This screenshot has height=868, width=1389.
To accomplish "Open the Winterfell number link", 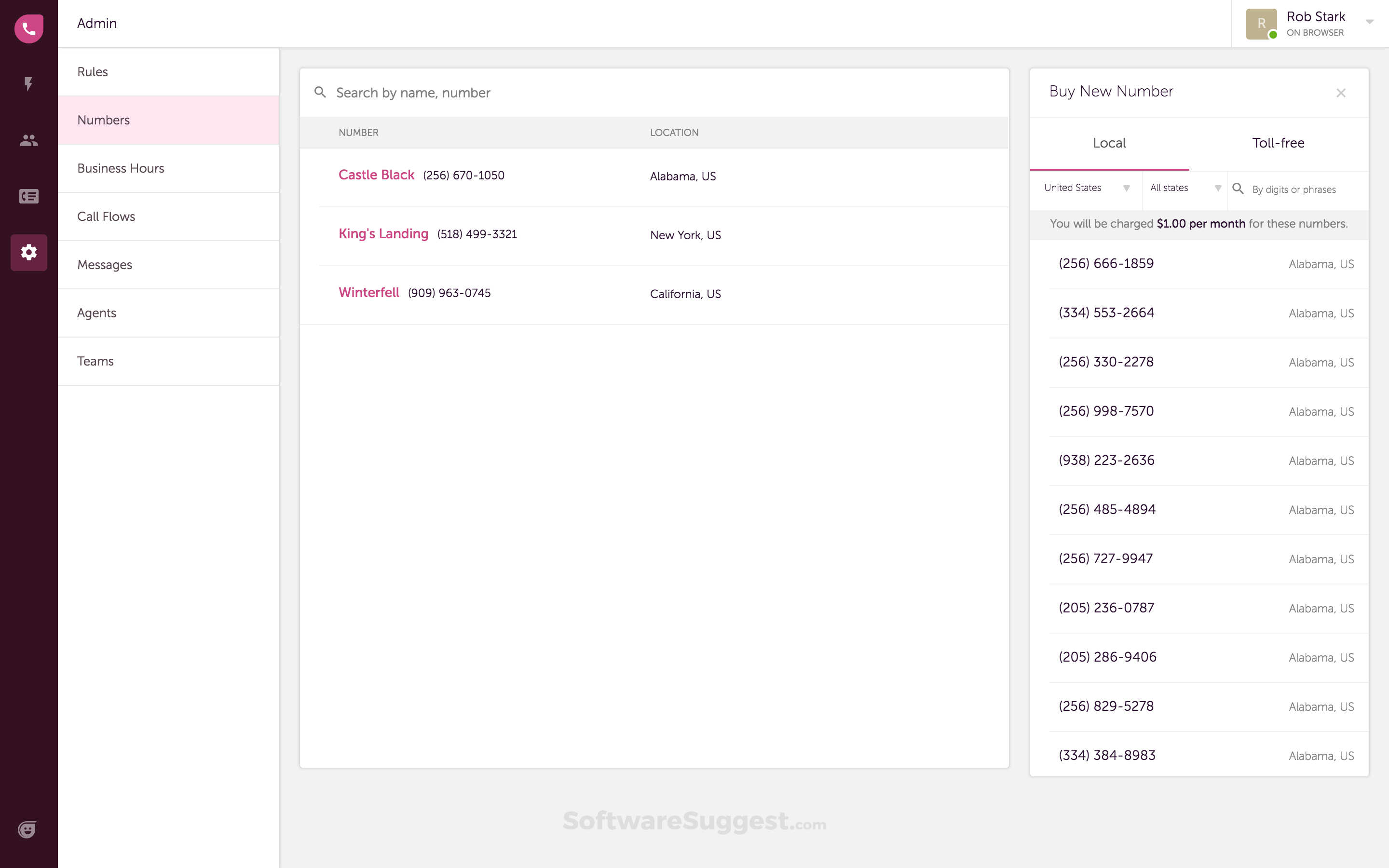I will pyautogui.click(x=368, y=293).
